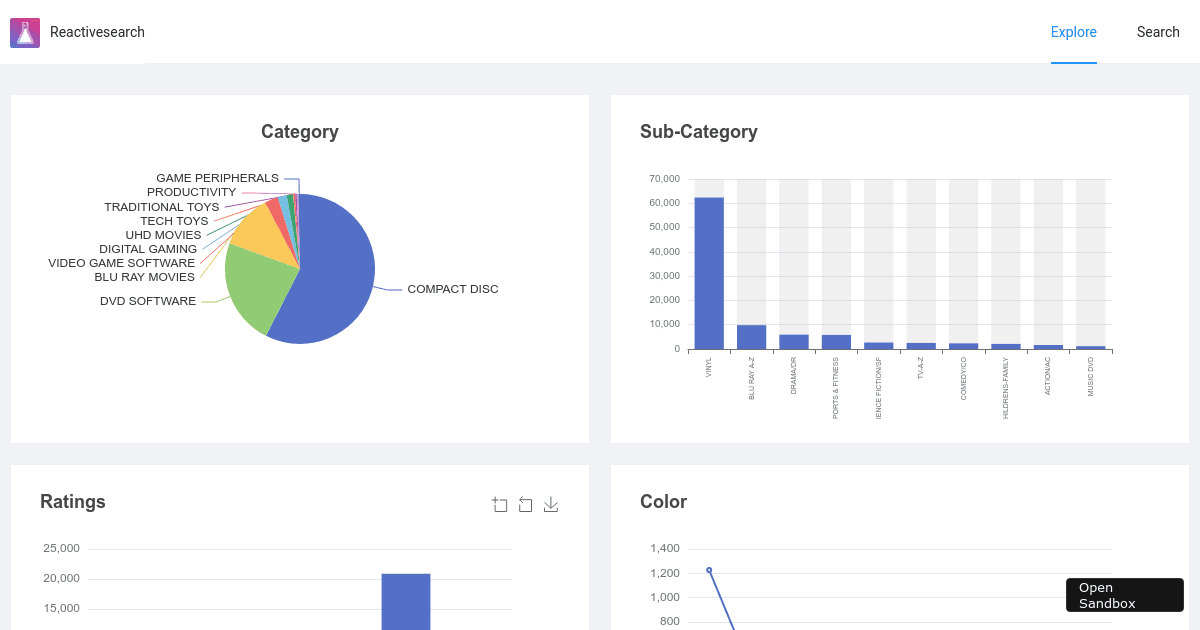Click the Reactivesearch flask logo

(x=25, y=32)
